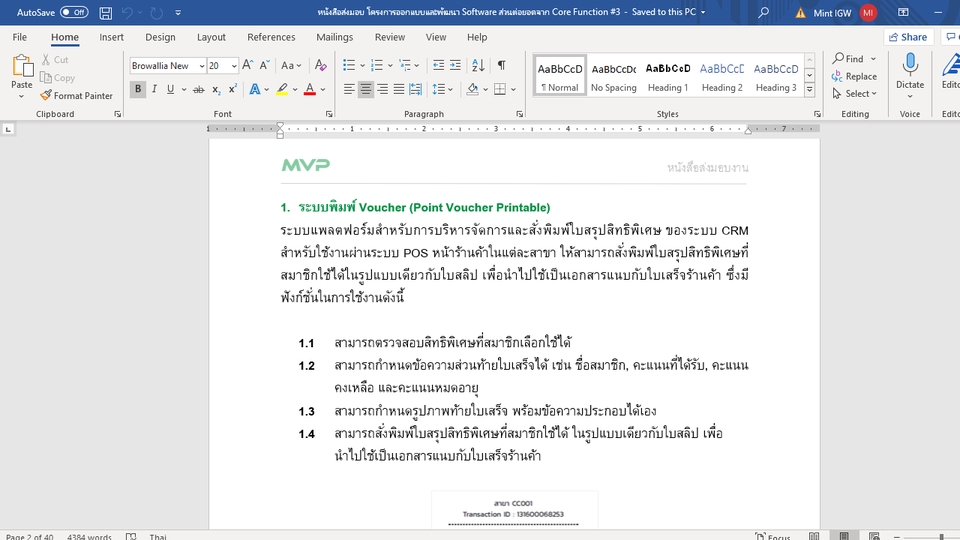Toggle Italic formatting

[154, 89]
